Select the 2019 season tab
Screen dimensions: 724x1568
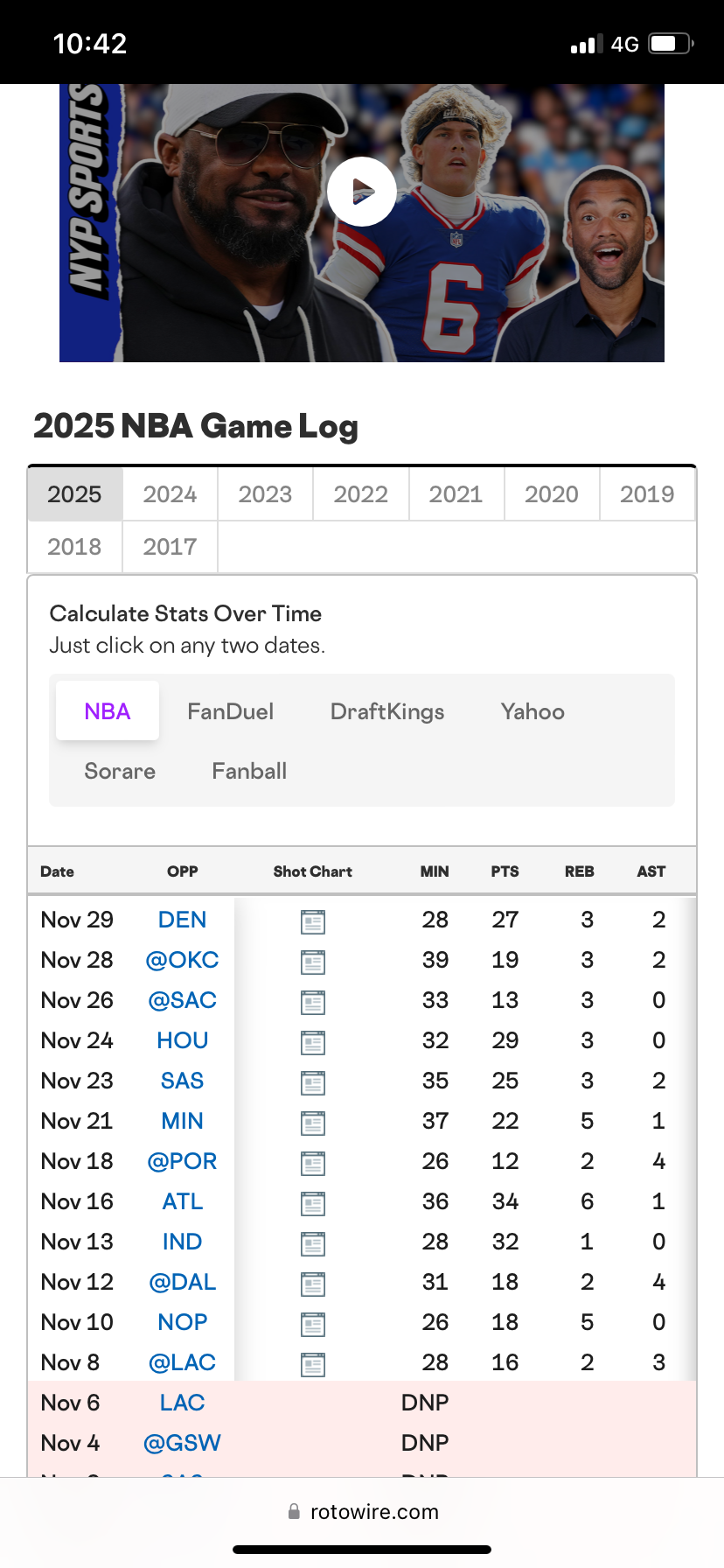(x=647, y=494)
